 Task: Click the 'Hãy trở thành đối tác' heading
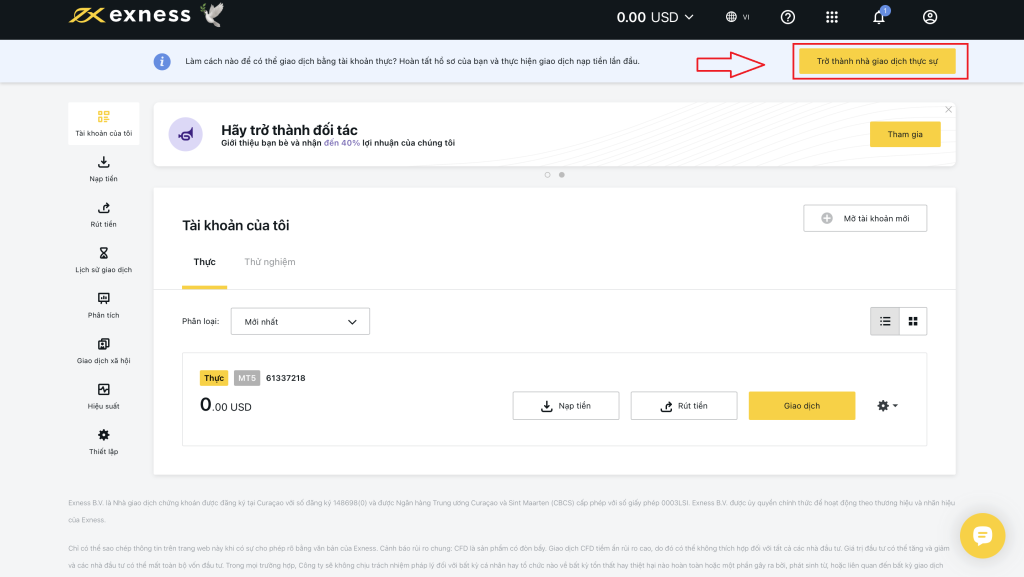[x=289, y=130]
